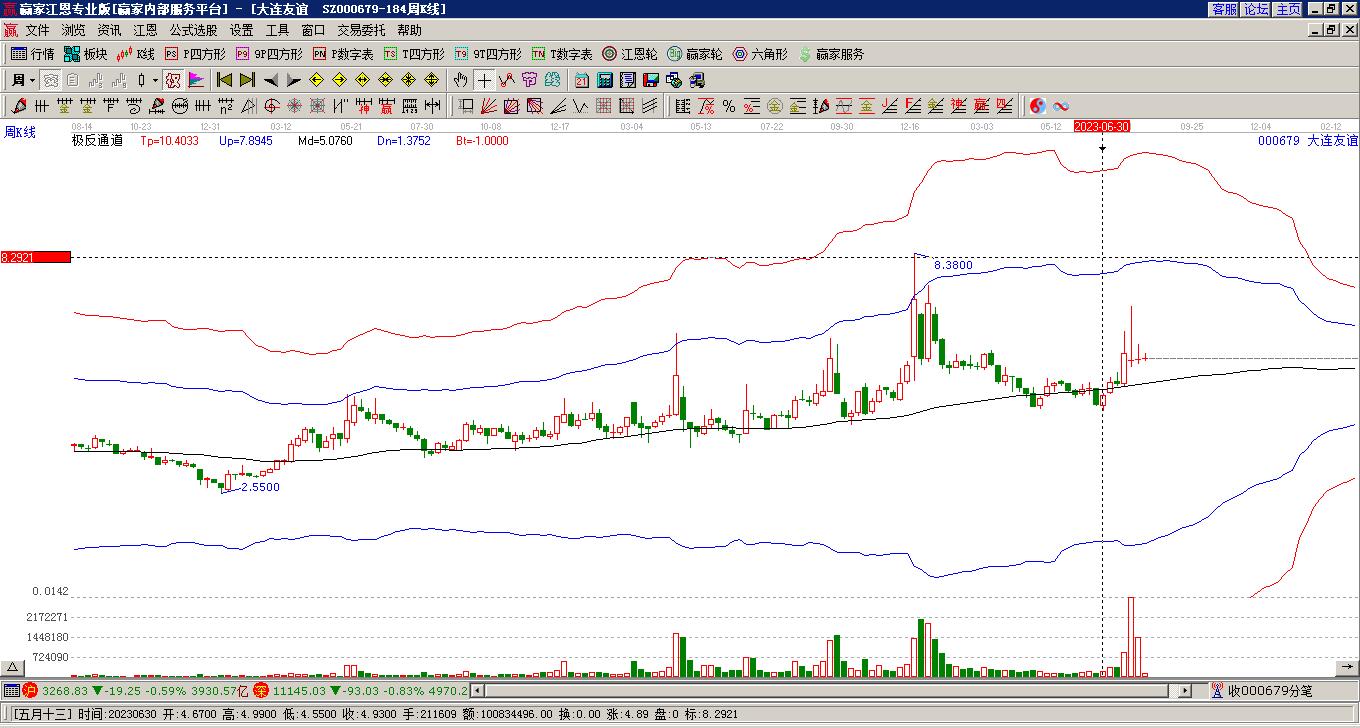Click the up triangle button at chart bottom-left
This screenshot has width=1360, height=728.
click(x=13, y=668)
